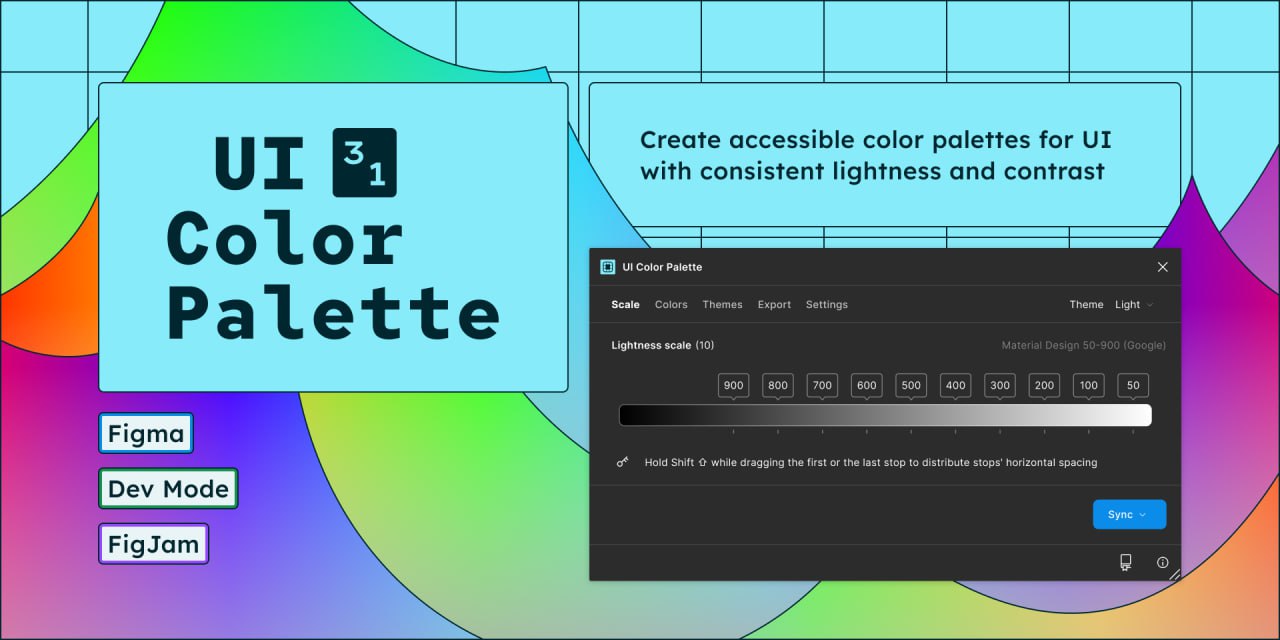Image resolution: width=1280 pixels, height=640 pixels.
Task: Open the Export tab
Action: coord(774,304)
